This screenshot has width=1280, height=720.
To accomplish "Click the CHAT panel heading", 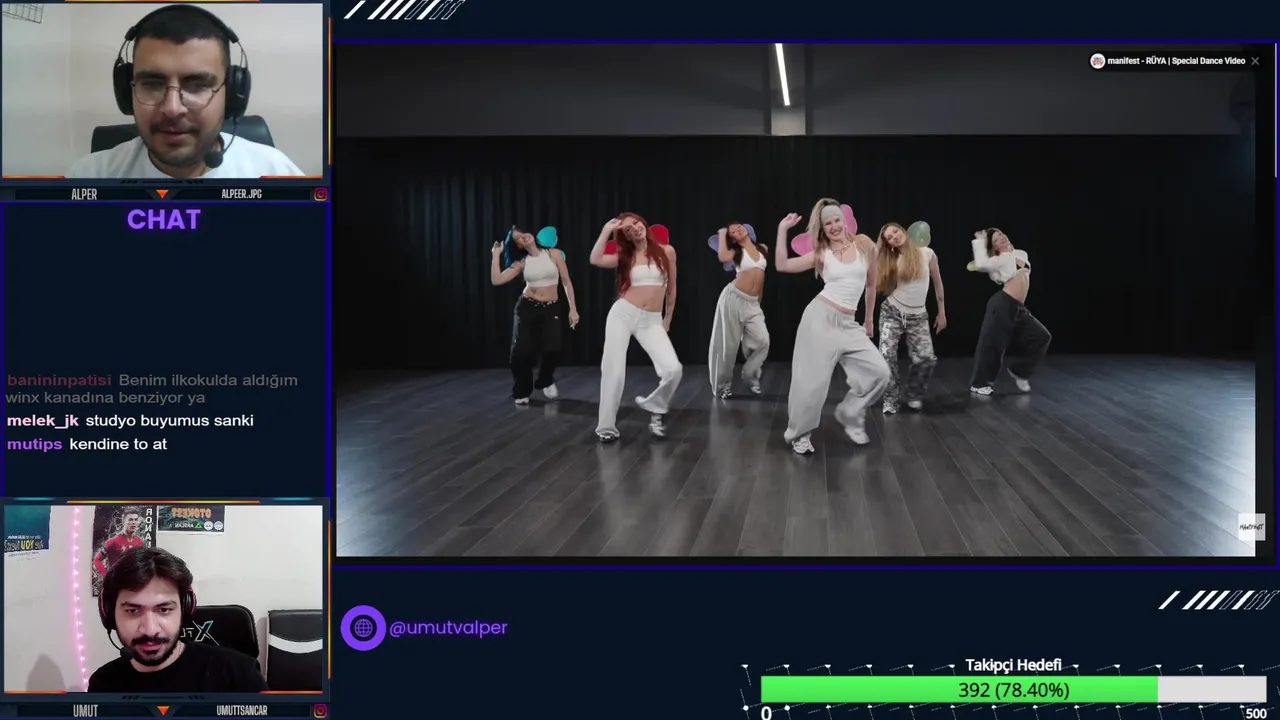I will [x=164, y=220].
